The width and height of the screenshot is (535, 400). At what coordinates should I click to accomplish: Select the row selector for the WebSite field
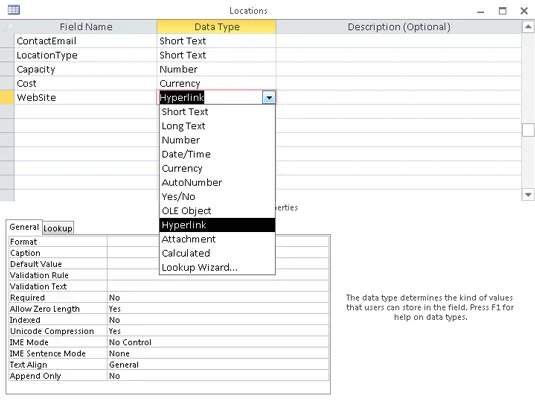7,98
